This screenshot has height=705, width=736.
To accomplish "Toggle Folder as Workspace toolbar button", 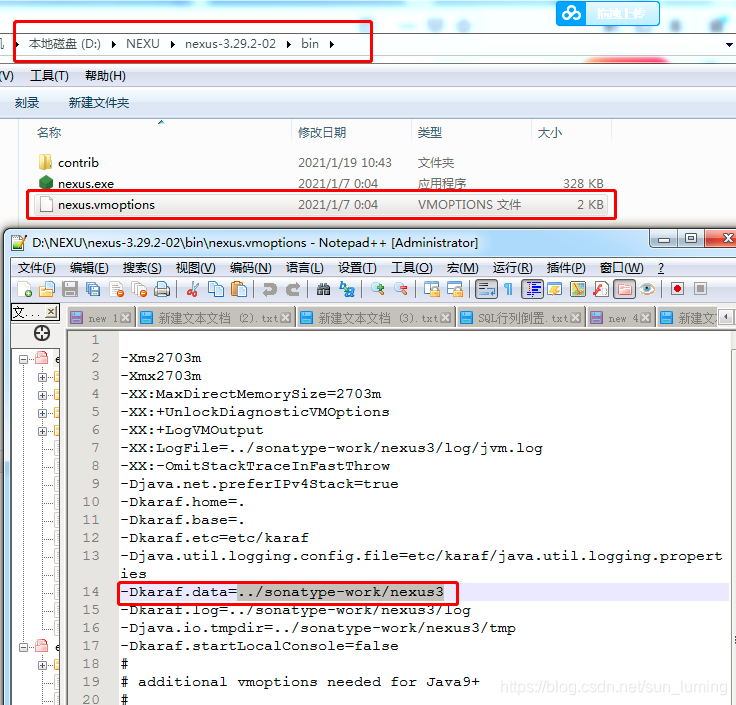I will [x=624, y=289].
